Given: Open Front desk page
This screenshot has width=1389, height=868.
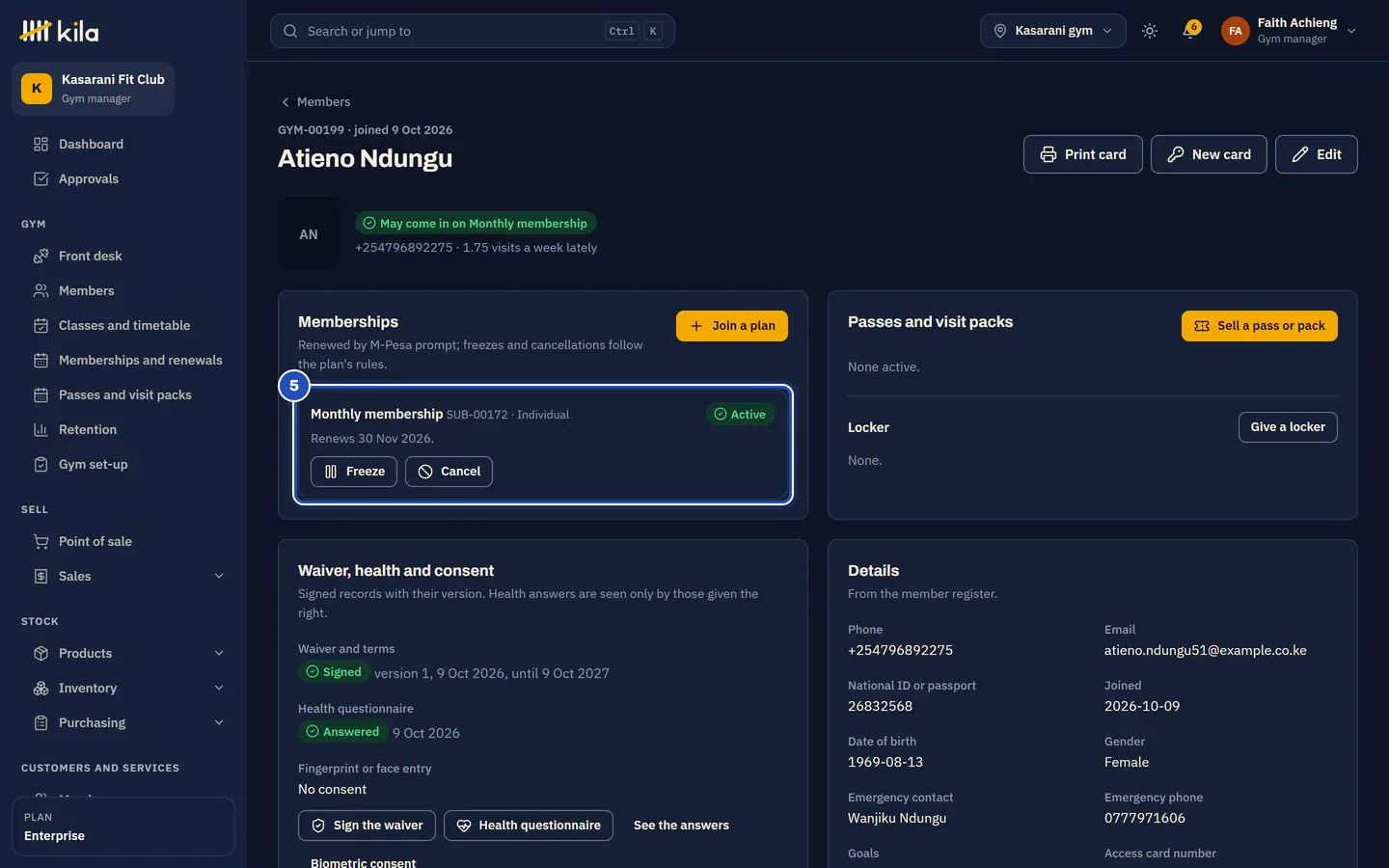Looking at the screenshot, I should [x=123, y=257].
